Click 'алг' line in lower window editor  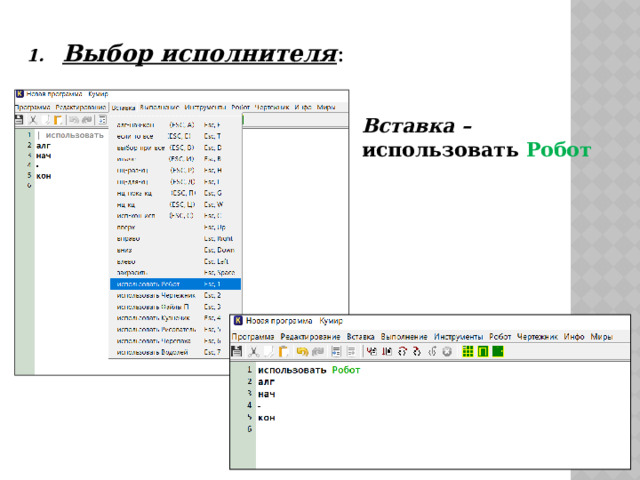tap(266, 382)
